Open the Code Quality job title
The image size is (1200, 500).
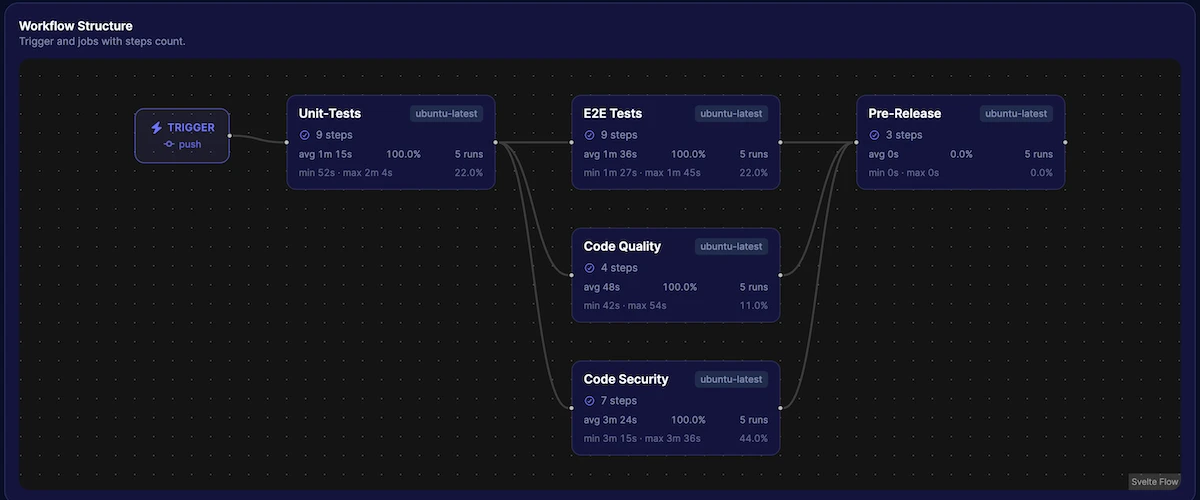(x=622, y=247)
